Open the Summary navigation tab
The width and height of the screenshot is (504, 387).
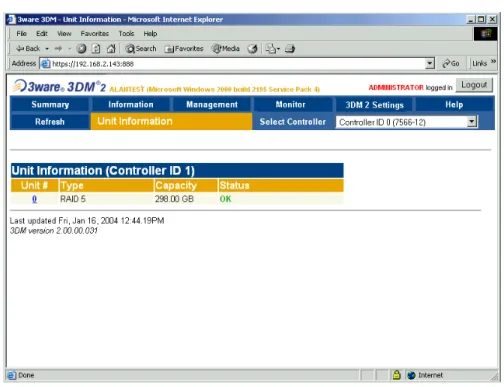50,104
